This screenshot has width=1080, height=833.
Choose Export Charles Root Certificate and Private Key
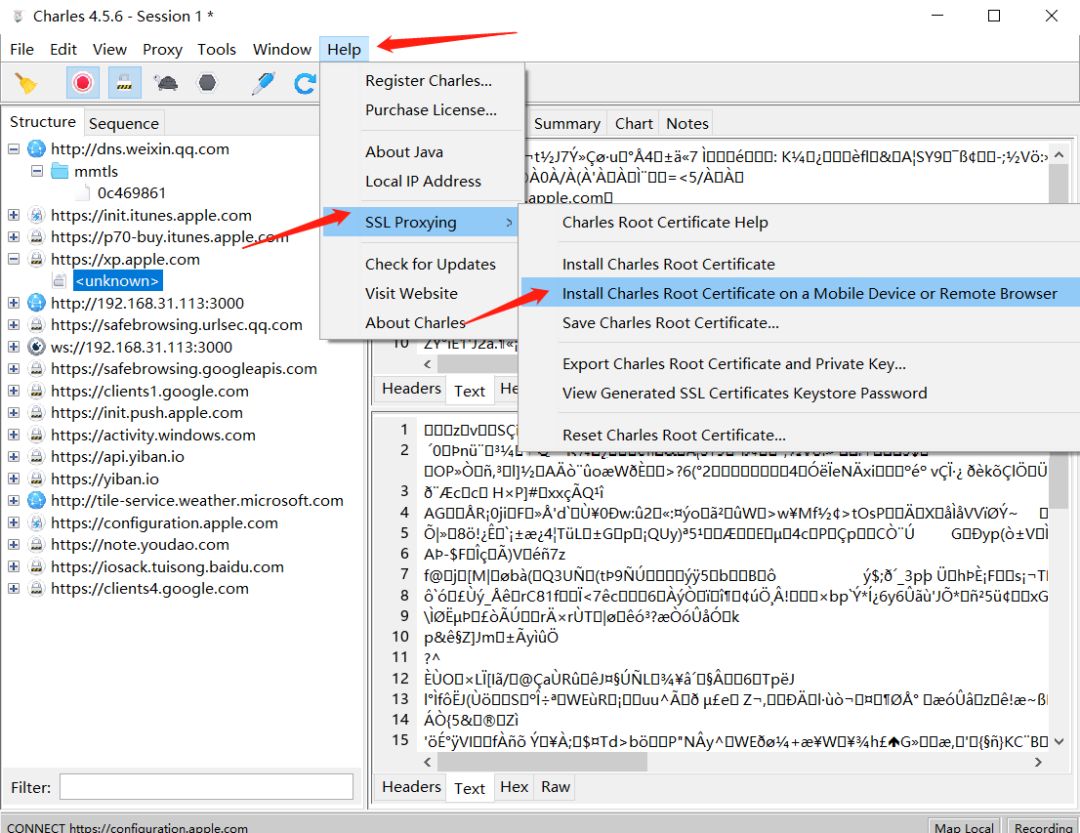pos(734,364)
